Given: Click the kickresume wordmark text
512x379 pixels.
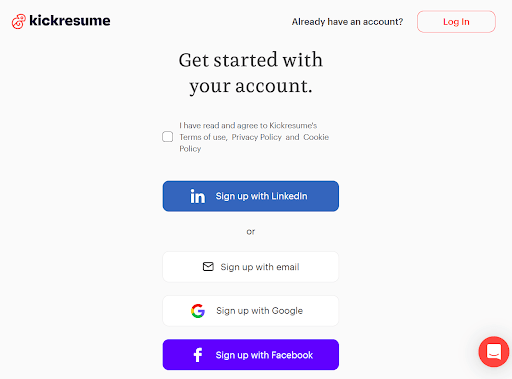Looking at the screenshot, I should pos(70,21).
